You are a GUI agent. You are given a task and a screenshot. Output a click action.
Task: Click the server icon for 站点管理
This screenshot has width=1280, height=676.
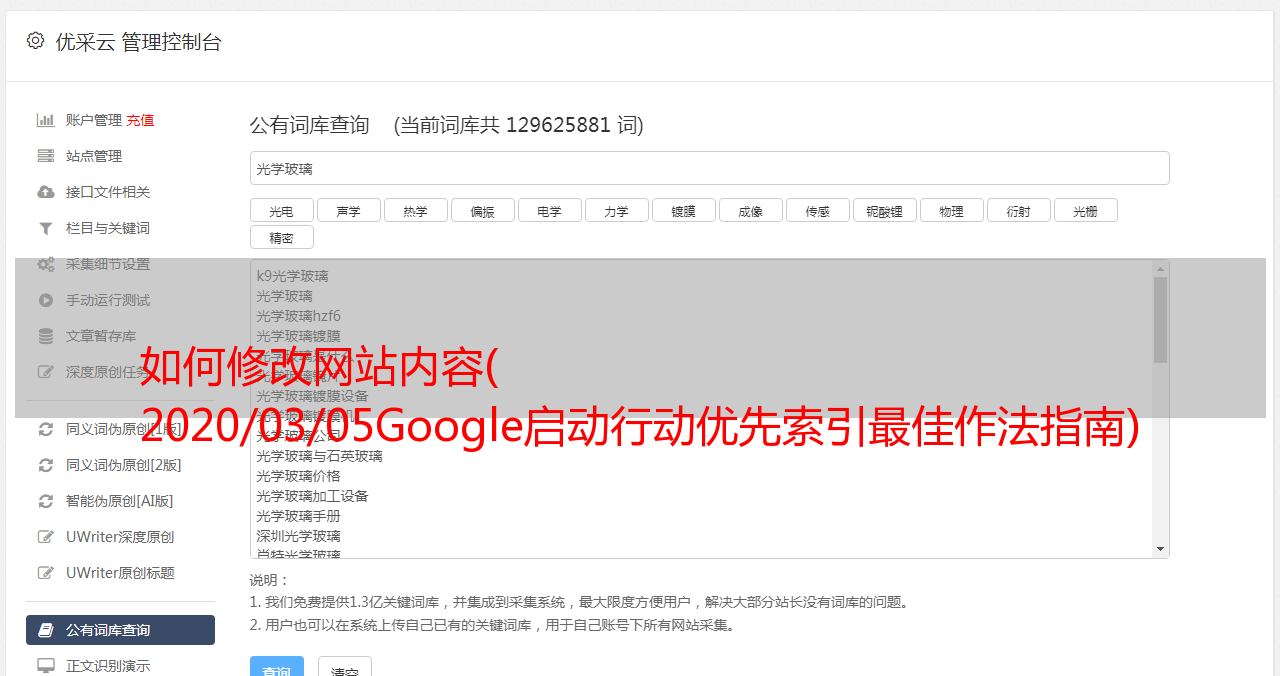tap(45, 156)
